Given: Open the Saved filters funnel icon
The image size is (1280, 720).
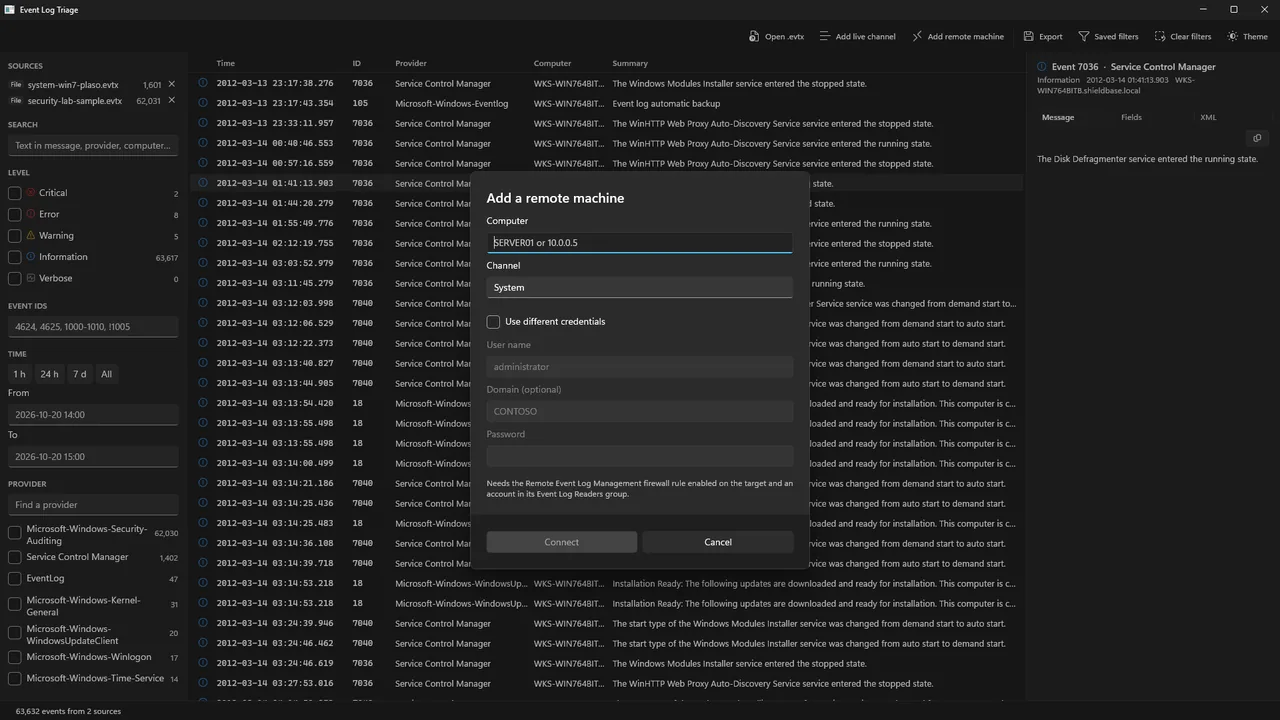Looking at the screenshot, I should (x=1084, y=36).
